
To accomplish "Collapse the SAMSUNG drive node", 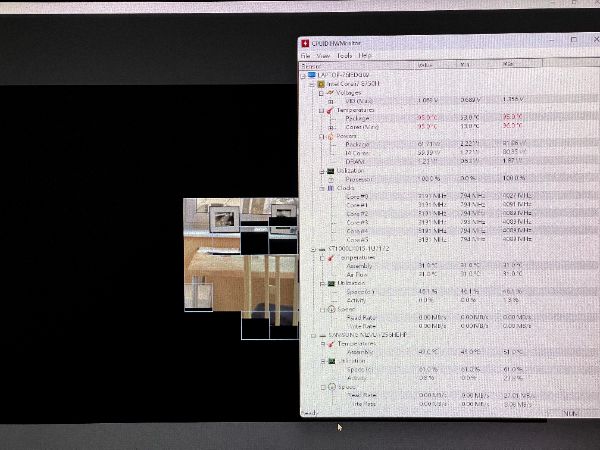I will tap(313, 336).
